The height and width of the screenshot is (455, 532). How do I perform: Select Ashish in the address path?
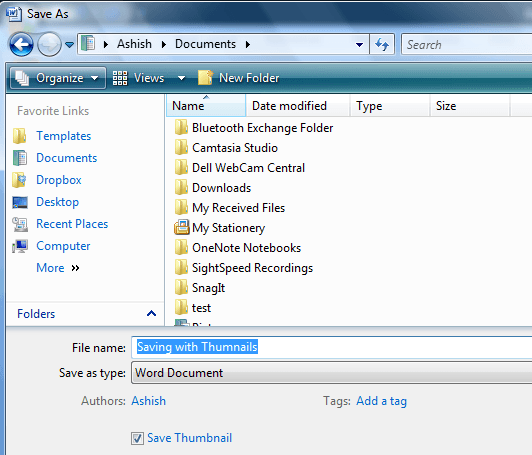[134, 44]
